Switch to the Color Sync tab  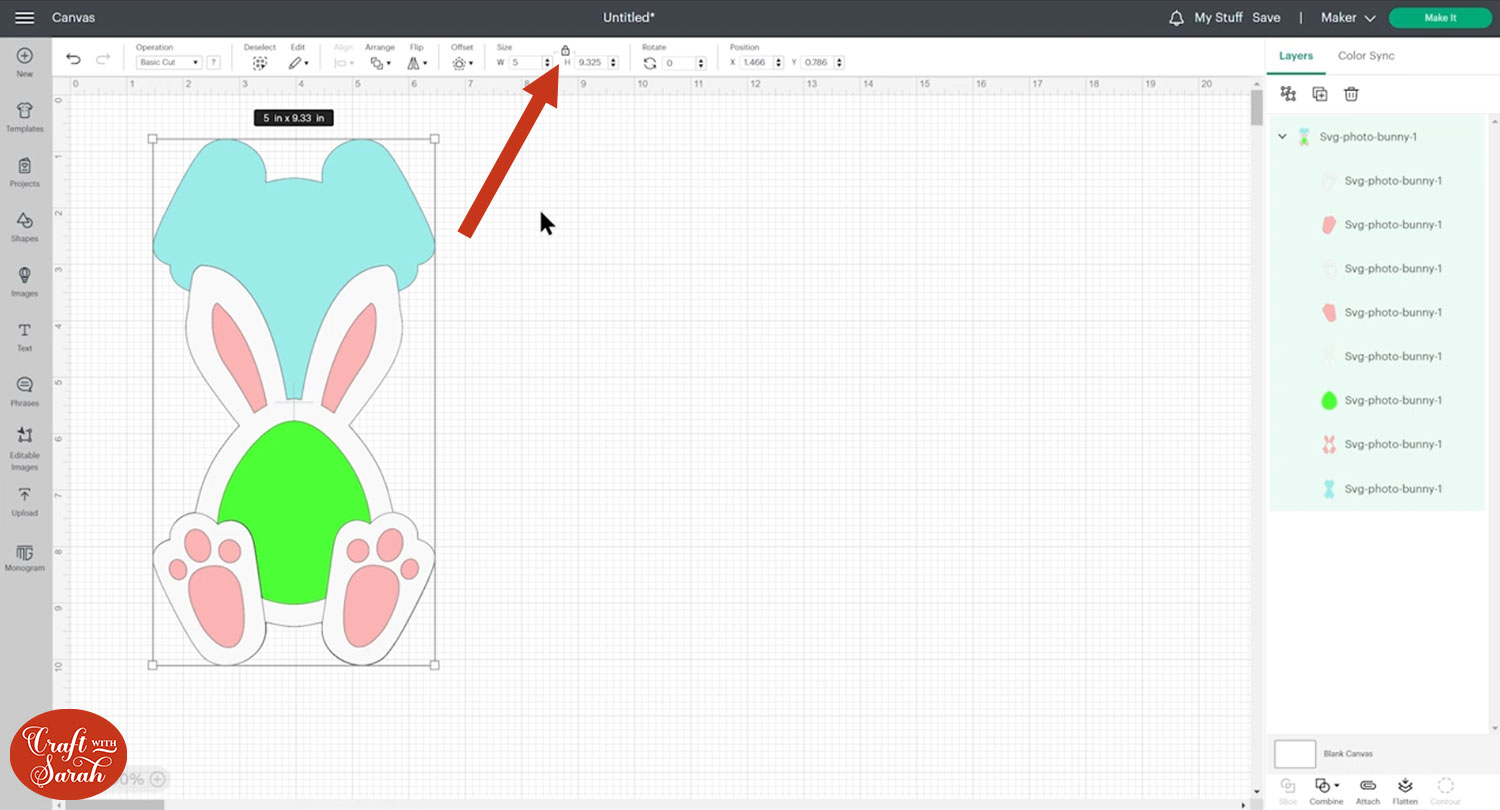(1366, 56)
